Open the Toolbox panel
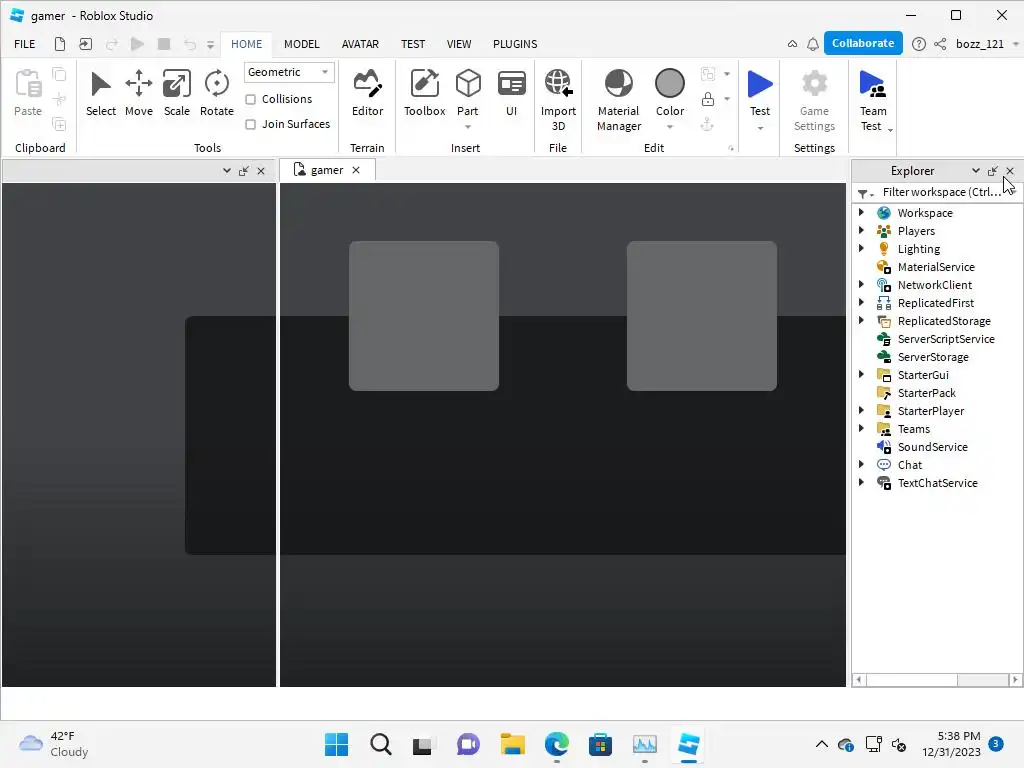Screen dimensions: 1024x768 424,93
